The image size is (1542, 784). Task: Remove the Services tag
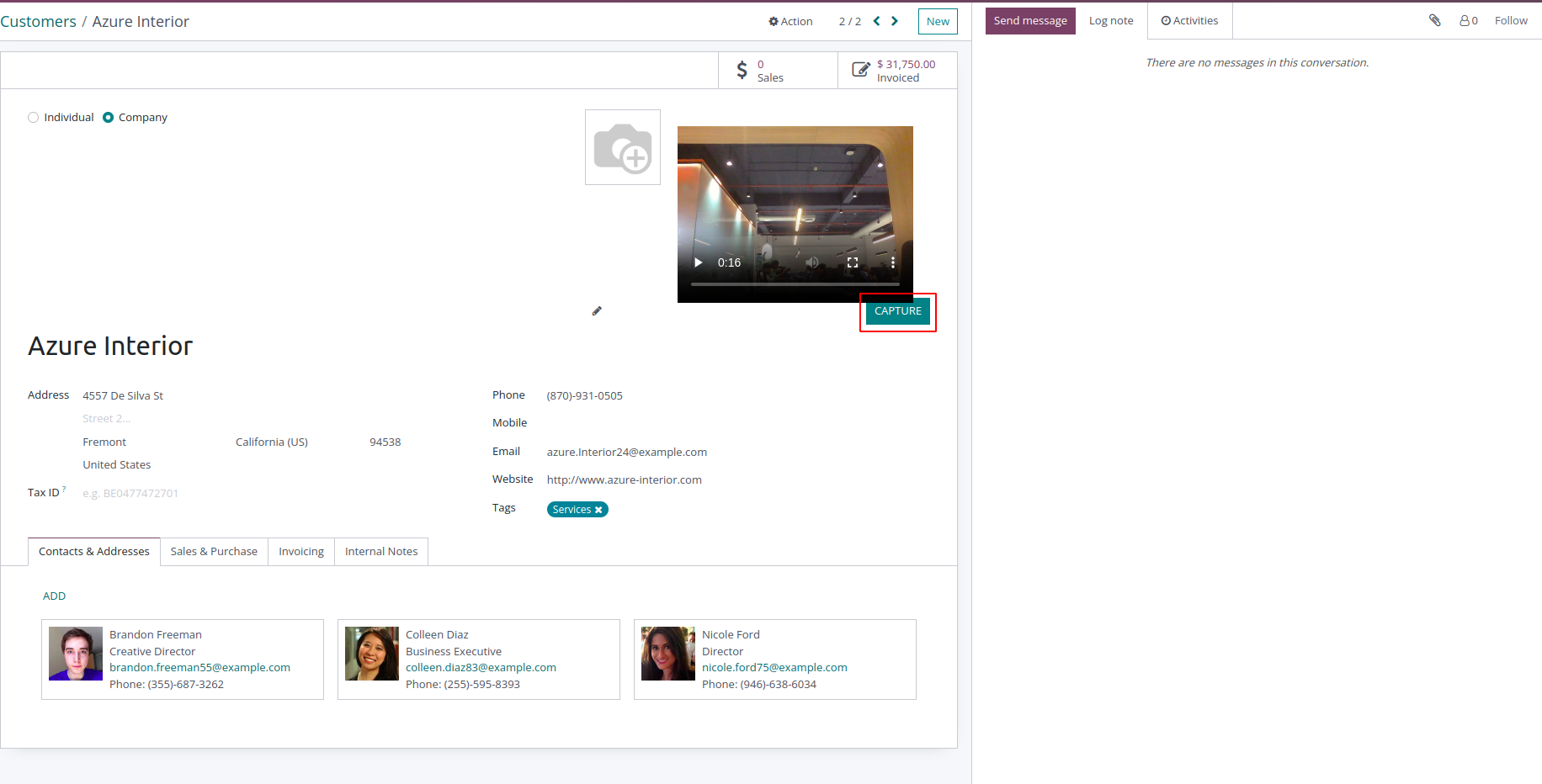tap(598, 510)
